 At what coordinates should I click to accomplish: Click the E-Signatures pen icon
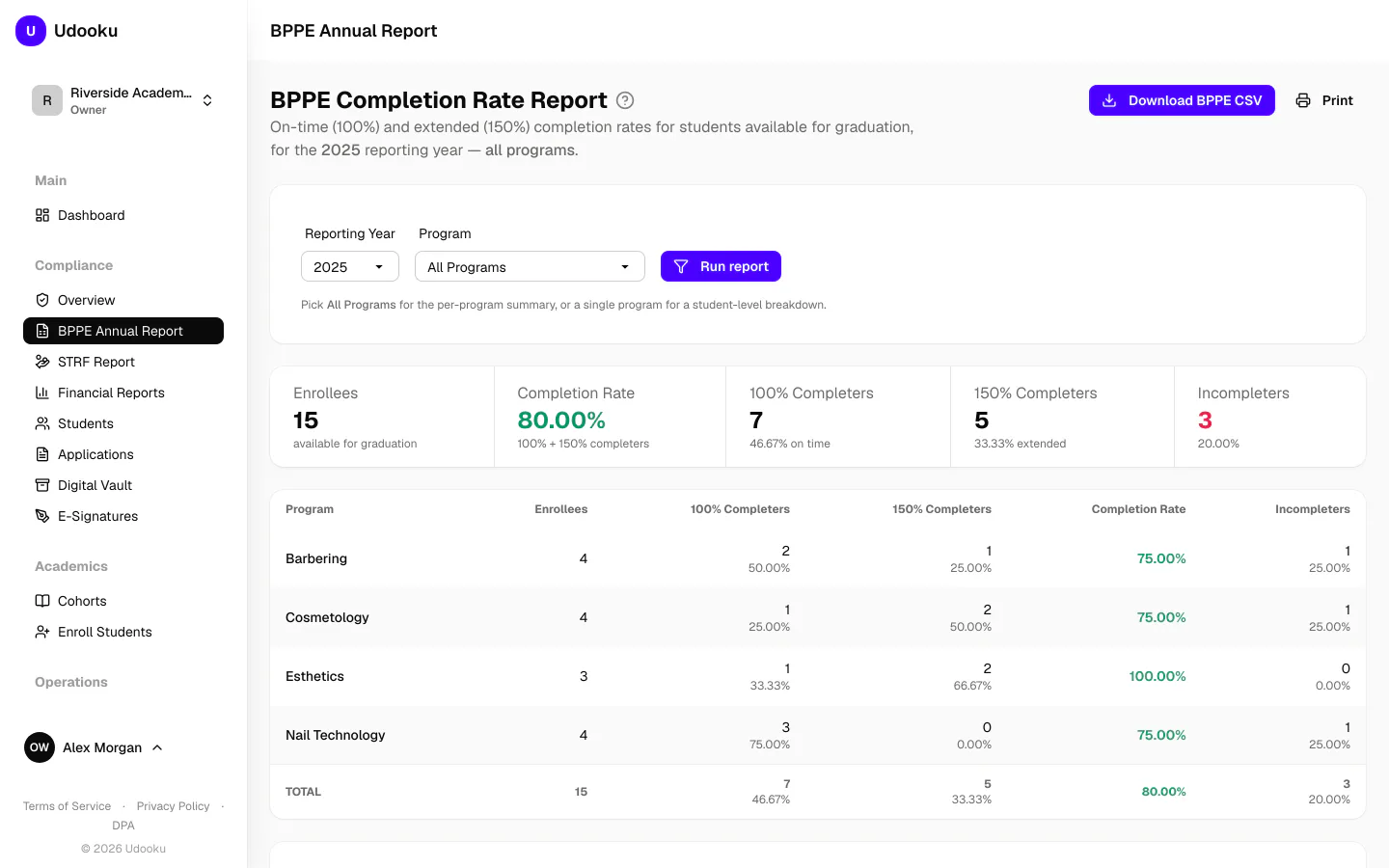42,516
